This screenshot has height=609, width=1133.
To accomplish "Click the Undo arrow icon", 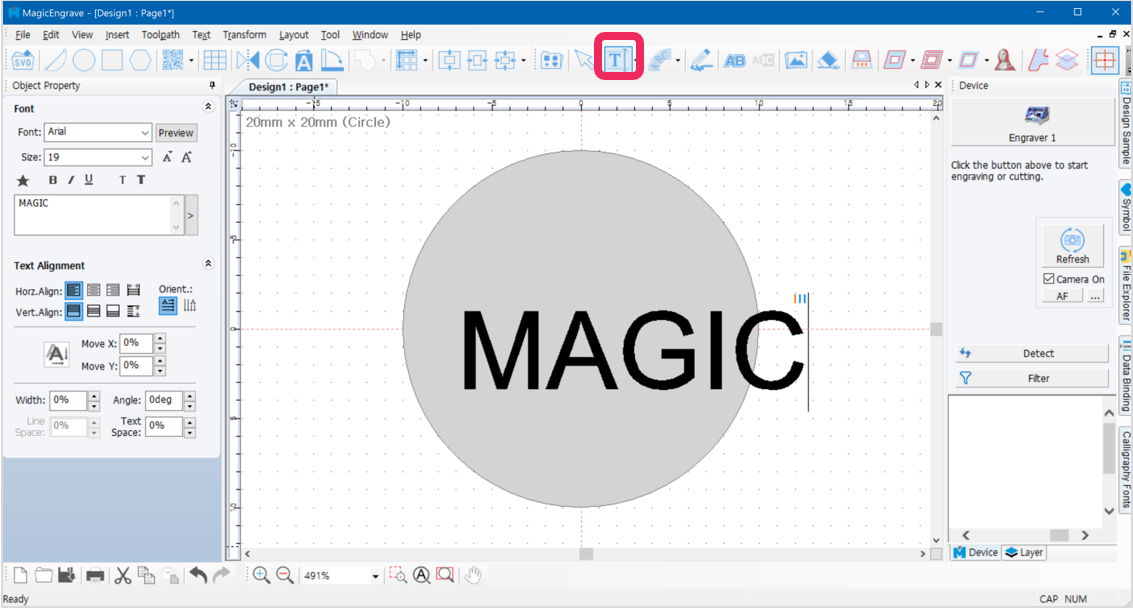I will click(198, 575).
